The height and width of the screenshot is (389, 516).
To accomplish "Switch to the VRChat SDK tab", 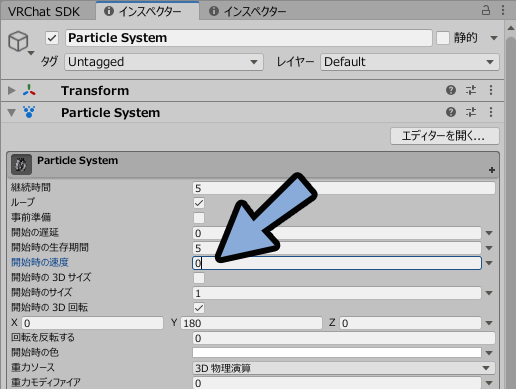I will pos(44,12).
